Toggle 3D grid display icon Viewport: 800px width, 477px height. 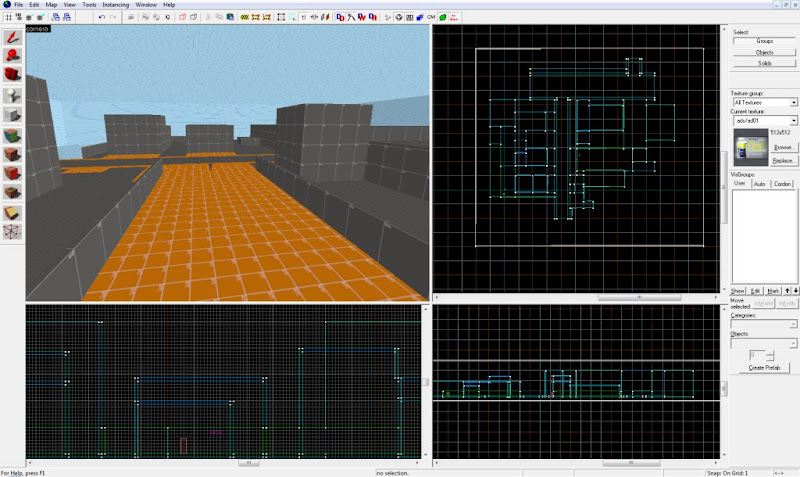[19, 17]
